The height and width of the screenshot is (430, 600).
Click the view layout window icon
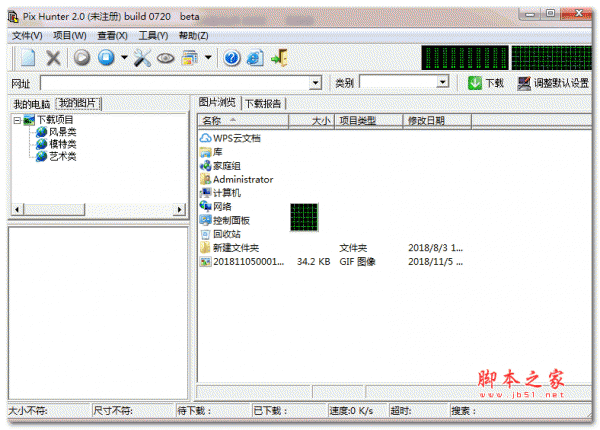[190, 58]
